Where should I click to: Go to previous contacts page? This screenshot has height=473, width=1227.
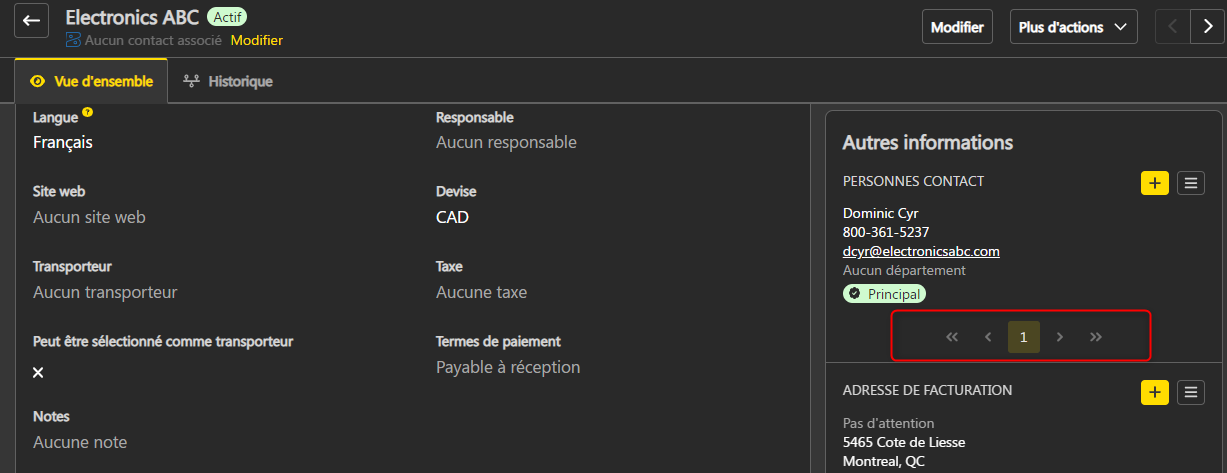(988, 337)
